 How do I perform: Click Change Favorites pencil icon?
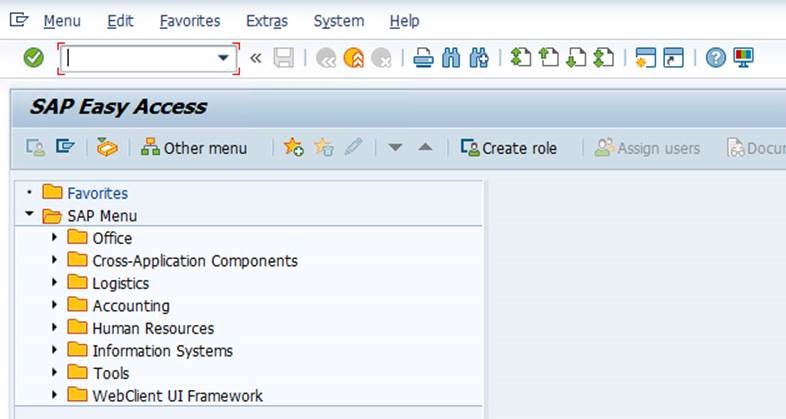(354, 147)
